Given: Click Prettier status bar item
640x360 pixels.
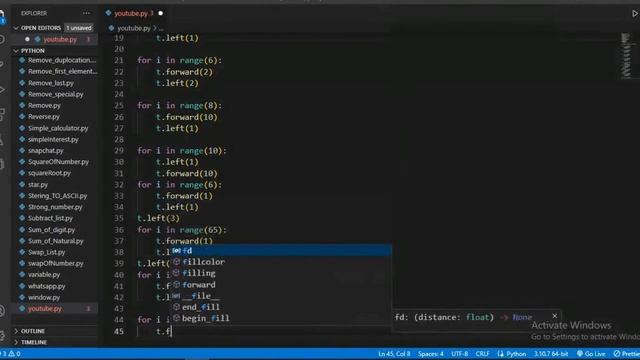Looking at the screenshot, I should [627, 354].
